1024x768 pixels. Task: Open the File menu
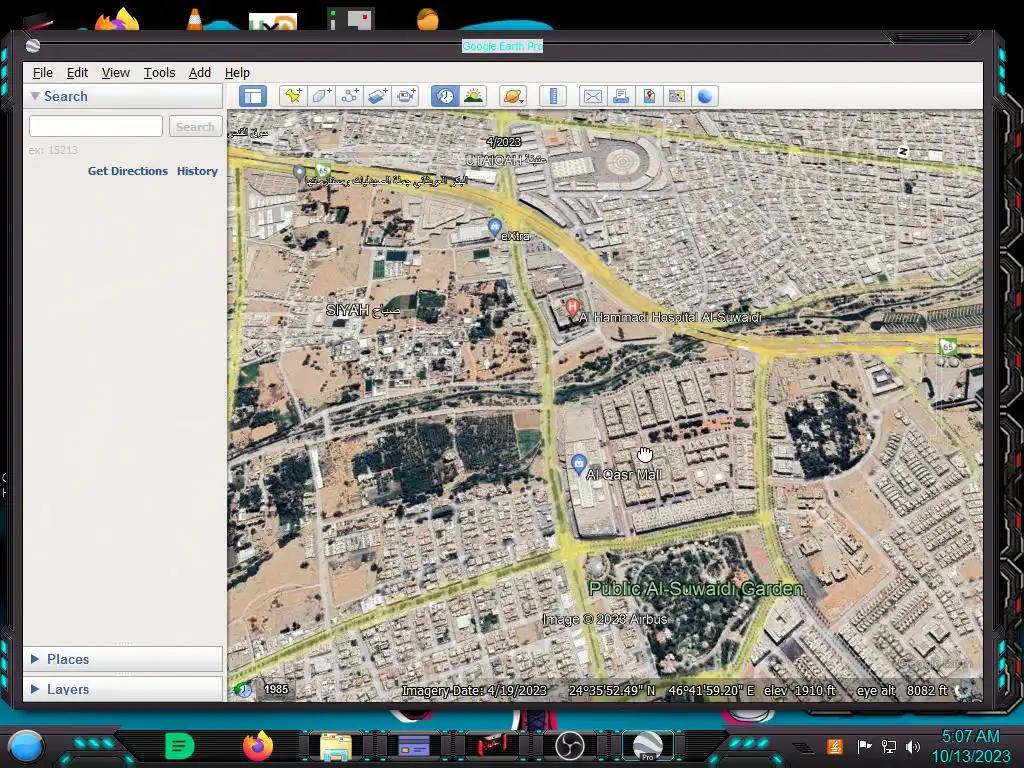(x=42, y=72)
